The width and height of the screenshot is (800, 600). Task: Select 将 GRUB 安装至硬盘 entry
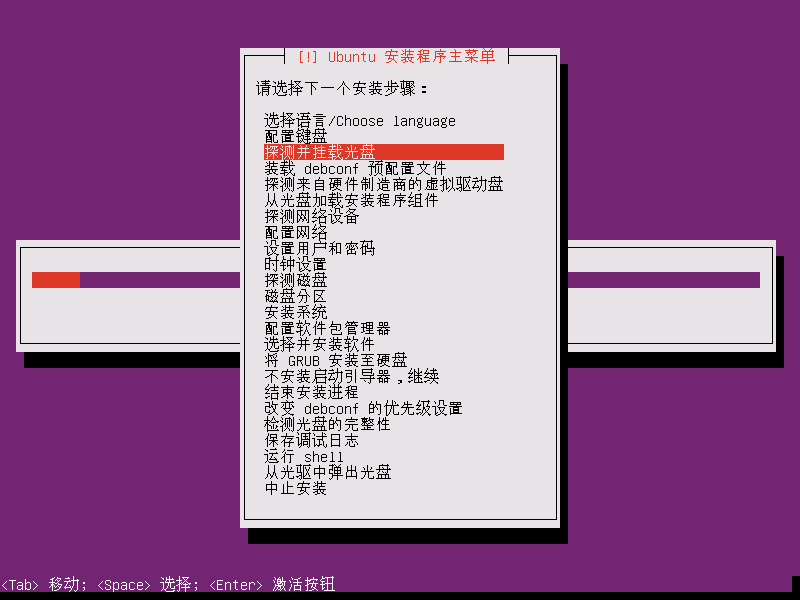click(x=336, y=360)
